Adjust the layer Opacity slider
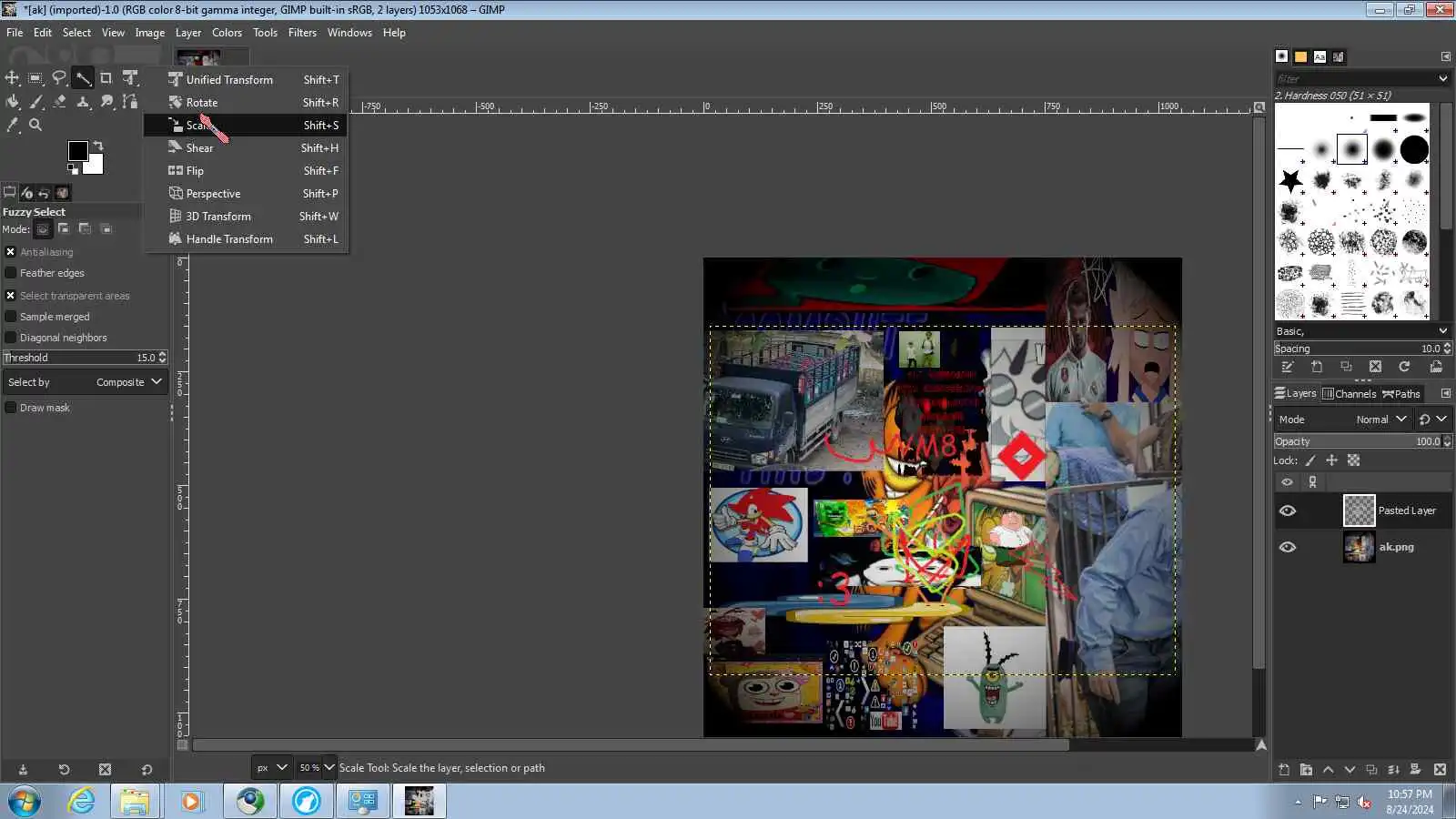1456x819 pixels. click(1358, 441)
